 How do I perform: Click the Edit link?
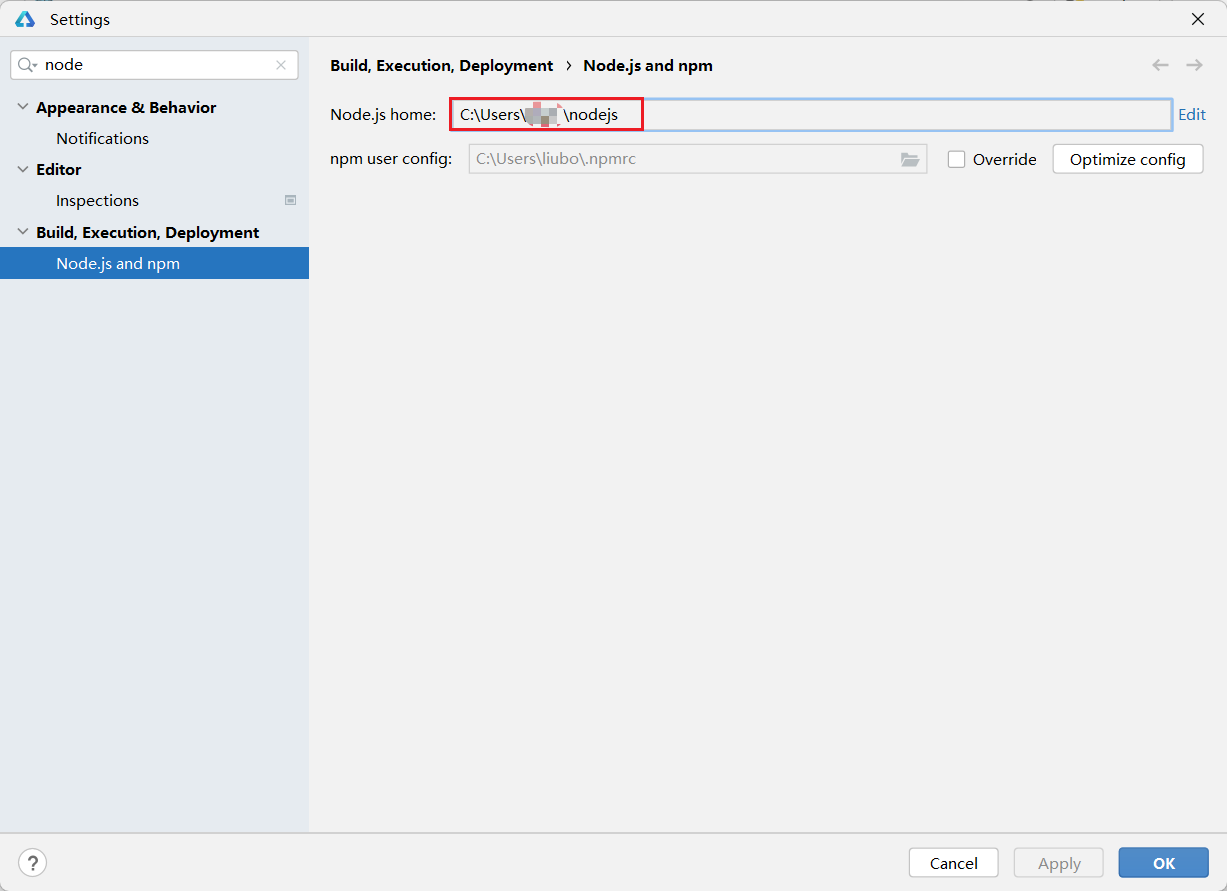(x=1192, y=115)
